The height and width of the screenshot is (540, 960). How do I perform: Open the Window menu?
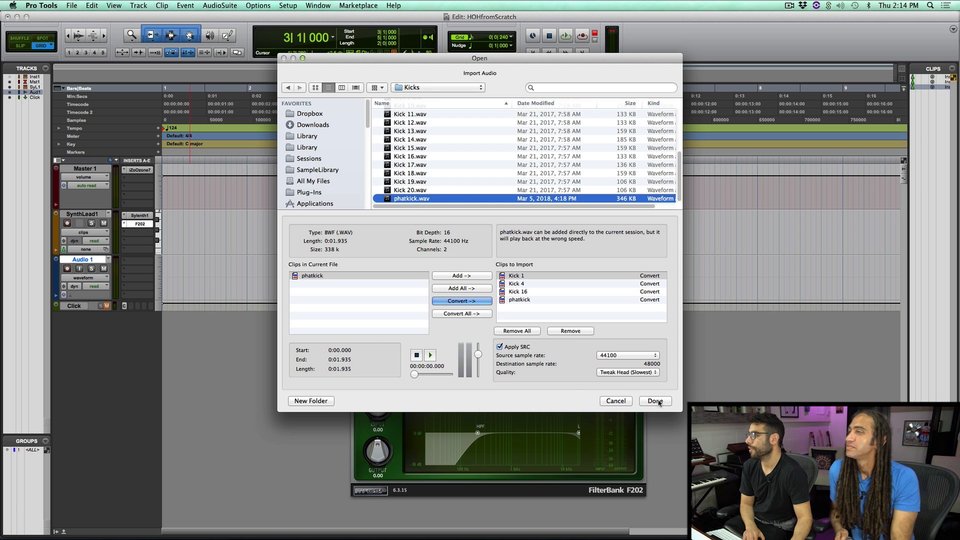pyautogui.click(x=318, y=5)
